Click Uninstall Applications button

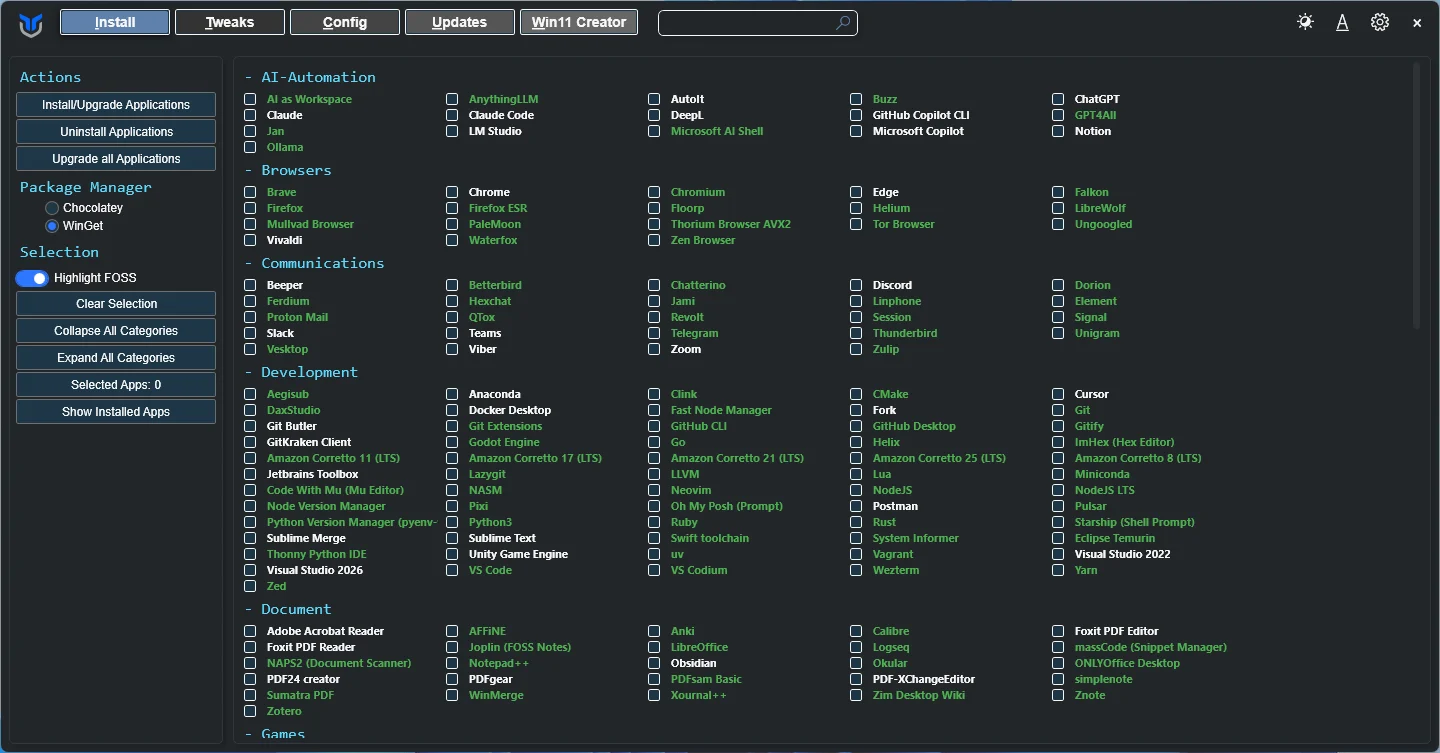coord(116,132)
